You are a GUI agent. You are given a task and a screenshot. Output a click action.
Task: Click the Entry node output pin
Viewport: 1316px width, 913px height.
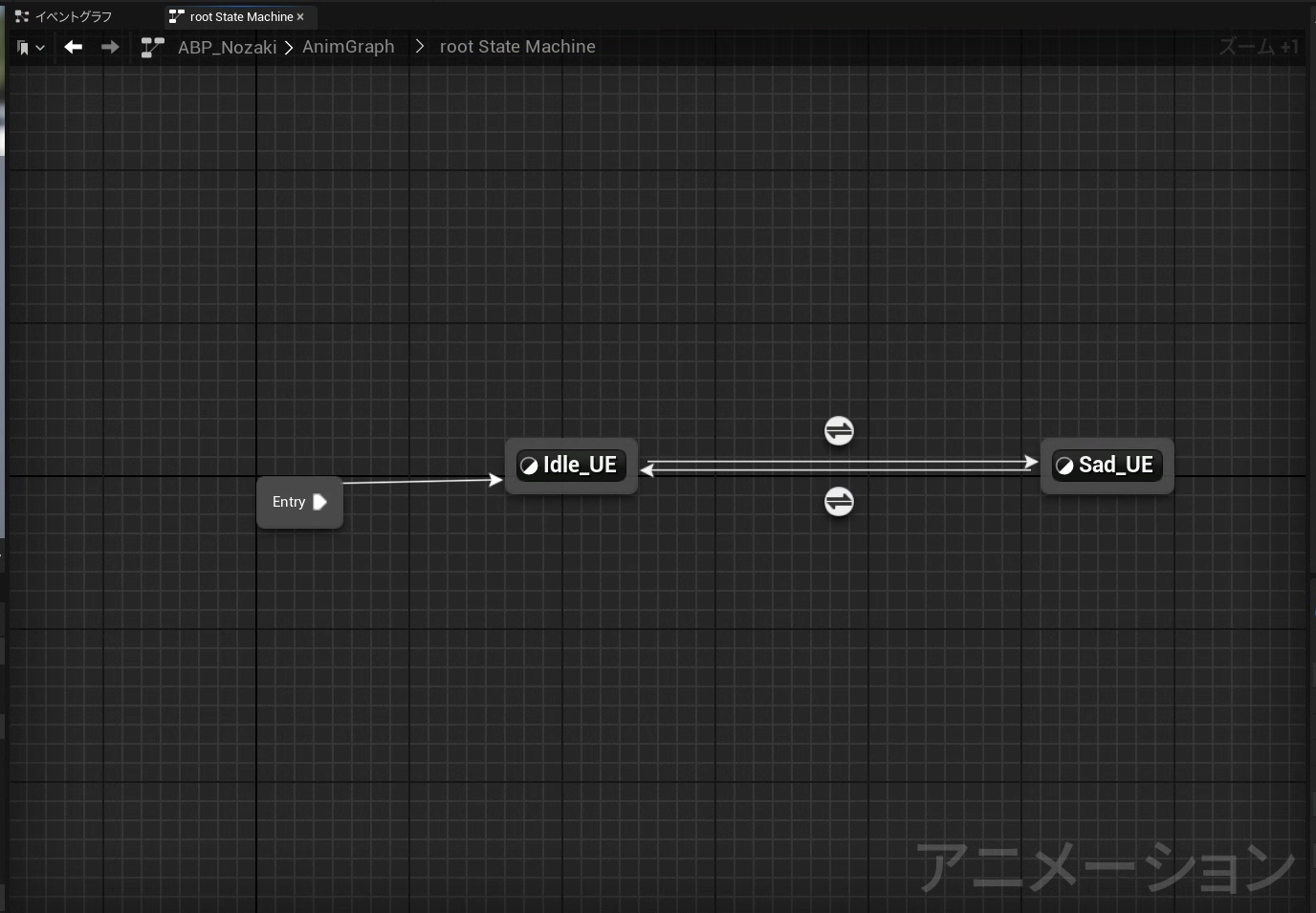pos(320,502)
